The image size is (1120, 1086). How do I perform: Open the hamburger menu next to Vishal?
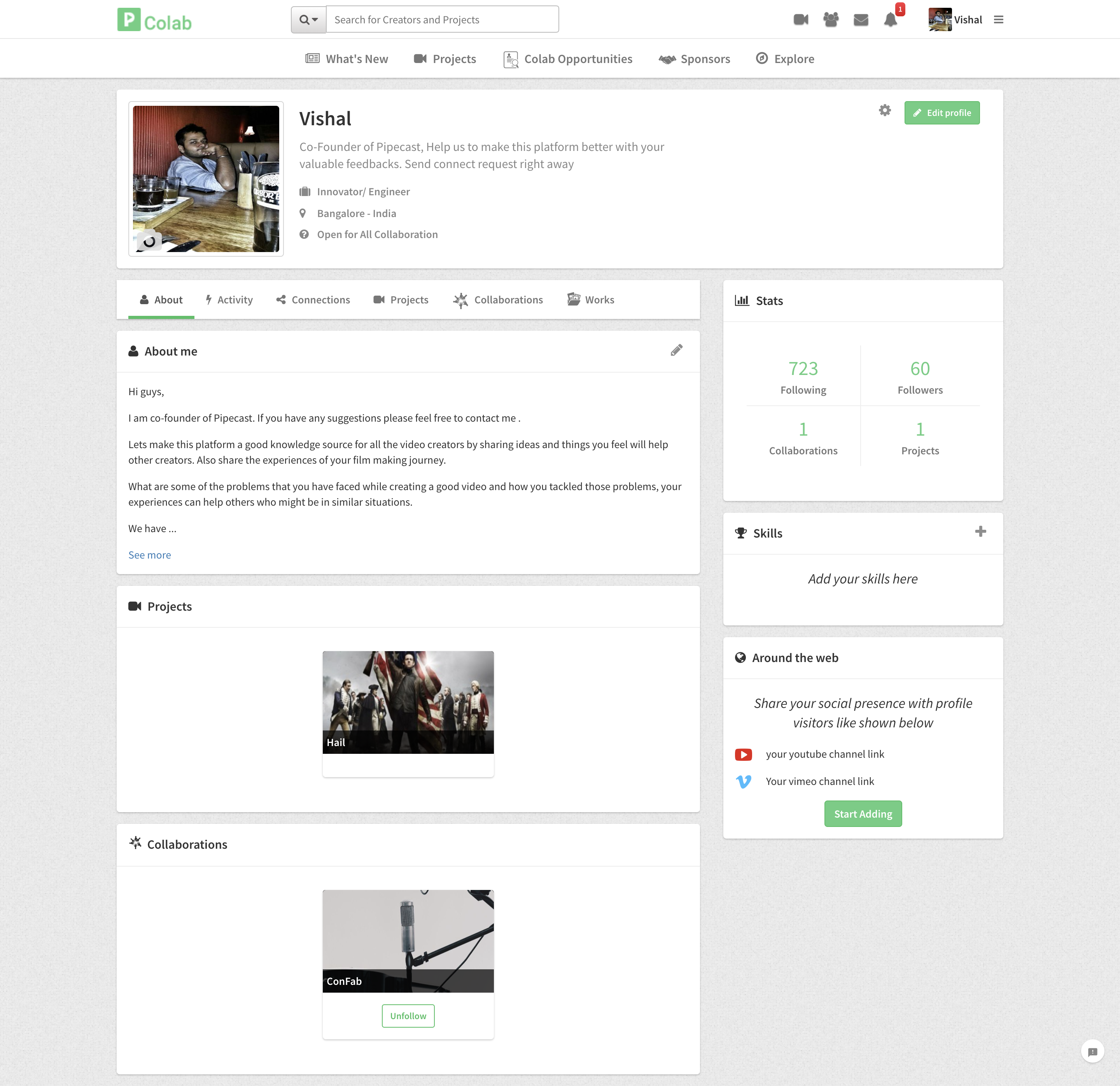(x=998, y=19)
